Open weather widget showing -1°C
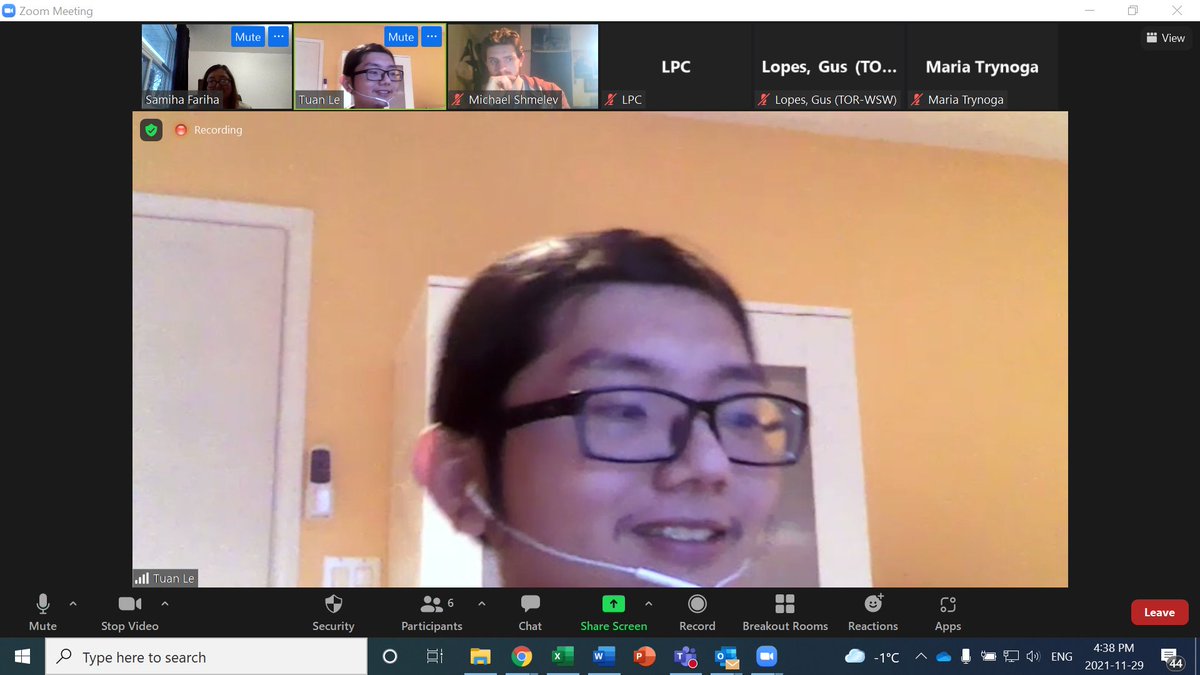Viewport: 1200px width, 675px height. pyautogui.click(x=873, y=657)
